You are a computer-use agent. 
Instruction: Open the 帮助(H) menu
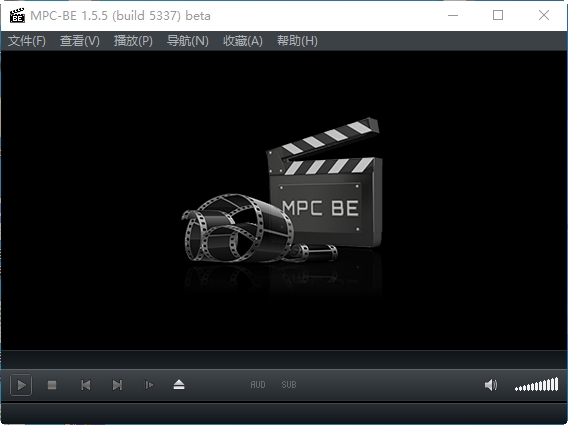(297, 41)
